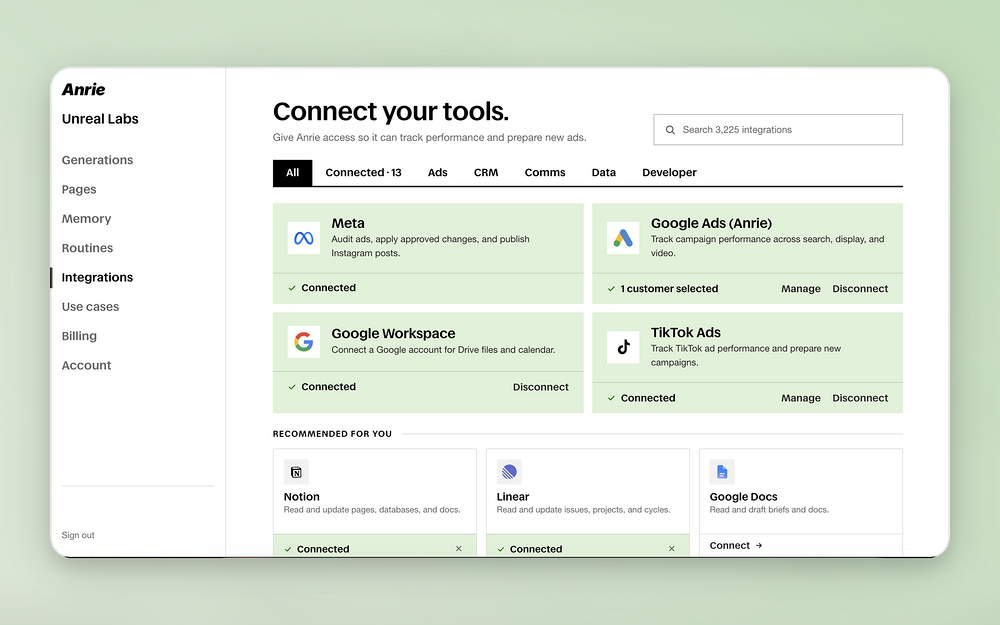Click the Meta card title
Screen dimensions: 1000x625
coord(348,223)
